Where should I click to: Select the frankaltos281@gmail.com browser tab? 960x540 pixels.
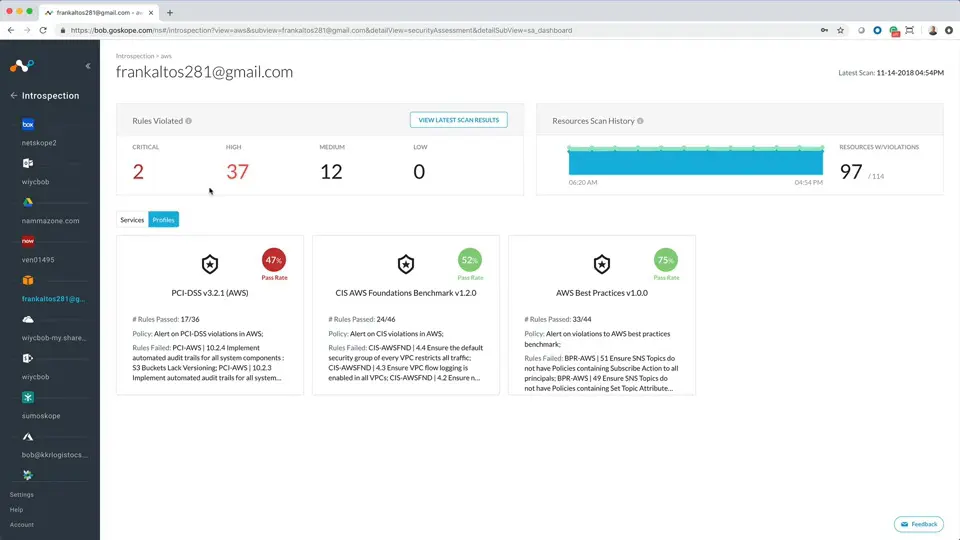(99, 12)
